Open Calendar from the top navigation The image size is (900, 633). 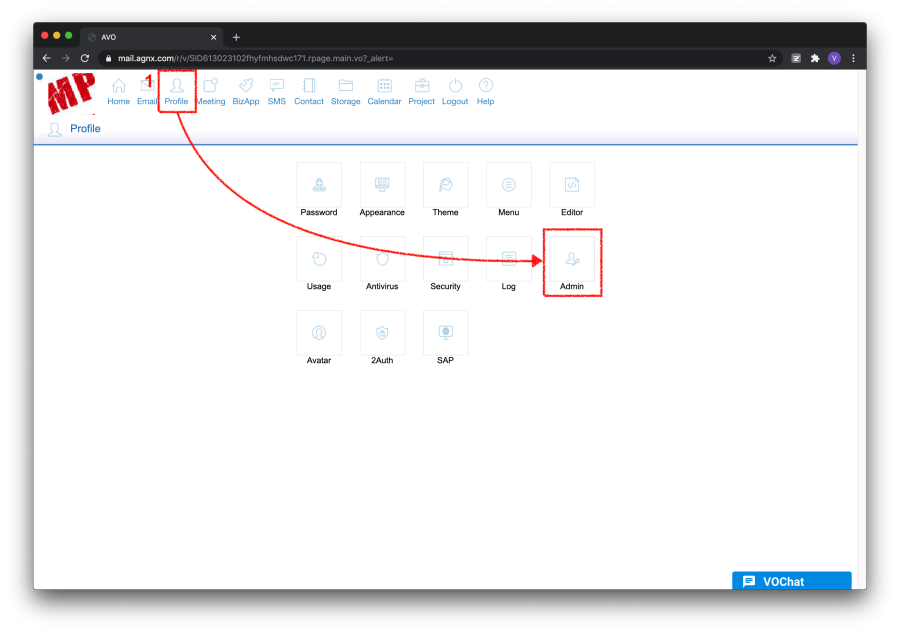click(384, 90)
